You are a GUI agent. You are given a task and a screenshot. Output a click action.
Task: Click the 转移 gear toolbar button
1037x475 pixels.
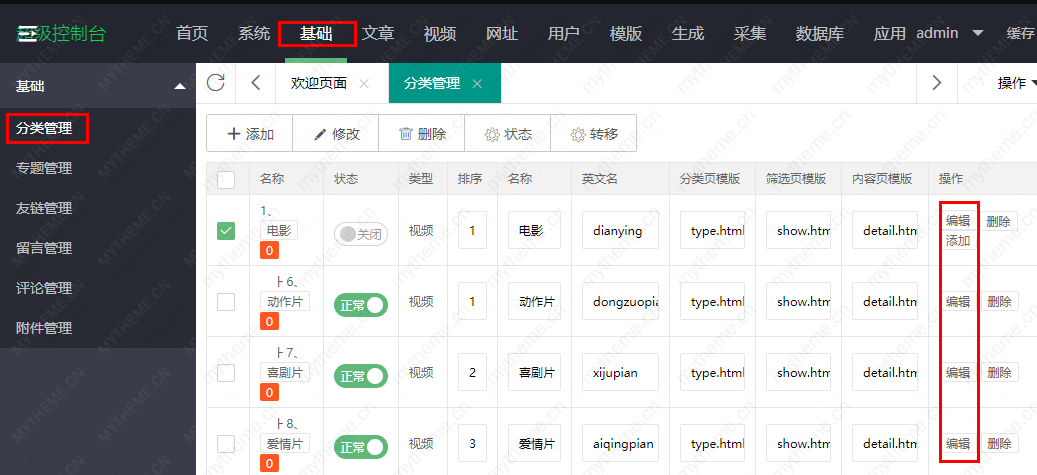(594, 134)
